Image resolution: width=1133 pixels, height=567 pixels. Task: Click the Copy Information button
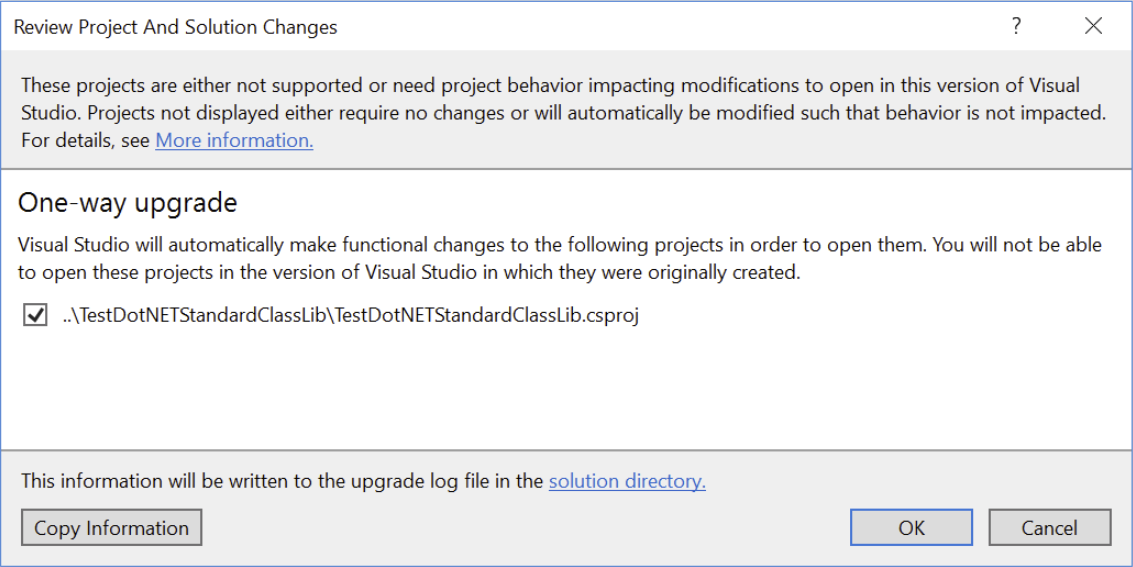point(111,528)
